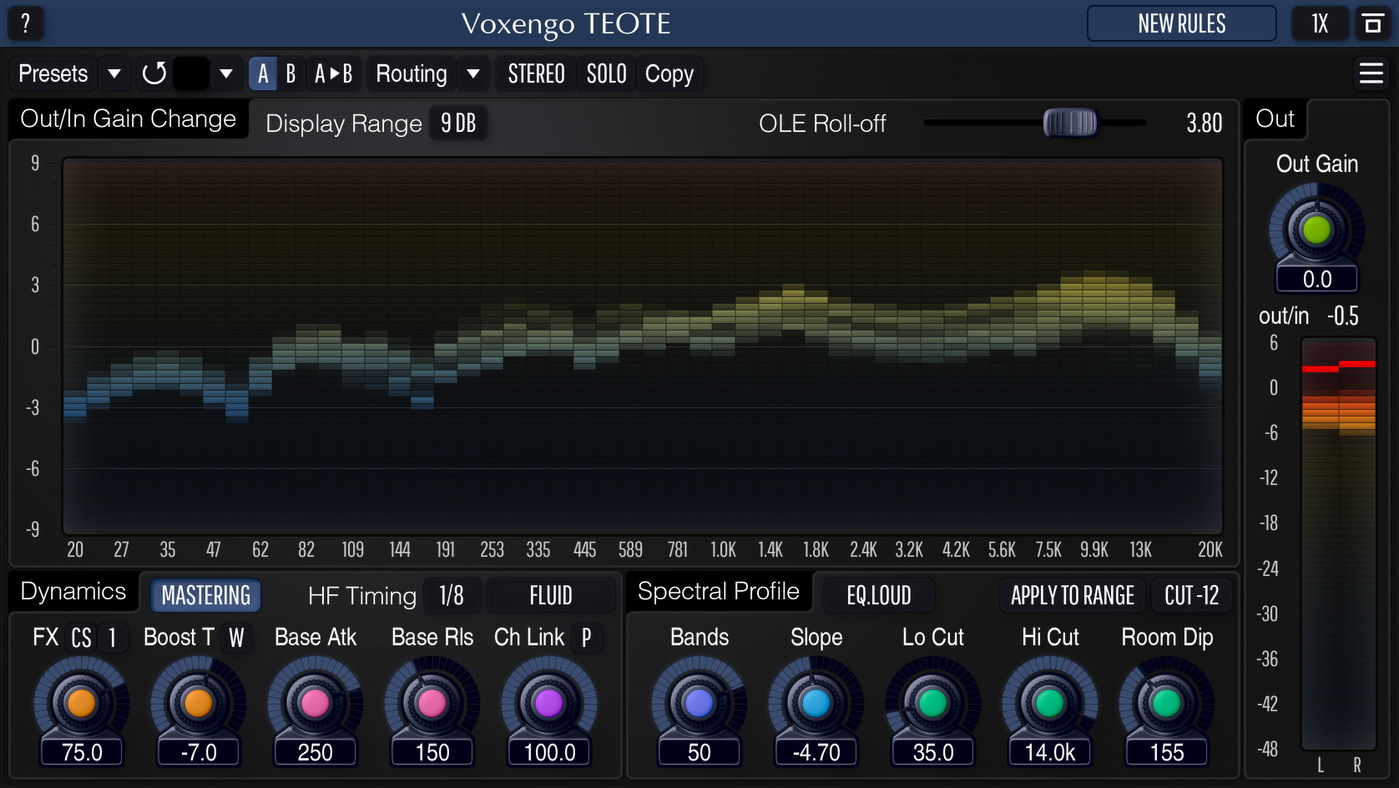
Task: Click the Lo Cut knob
Action: pos(933,703)
